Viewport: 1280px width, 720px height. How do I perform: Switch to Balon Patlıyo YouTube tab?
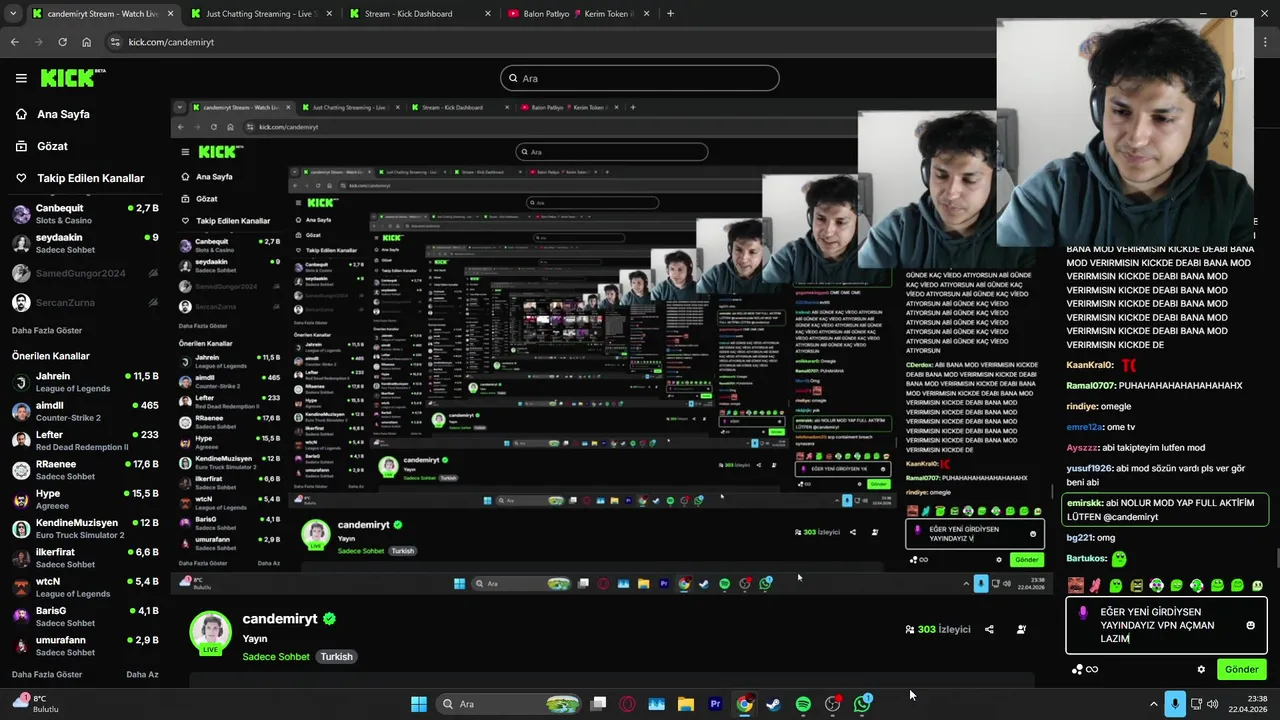(x=576, y=14)
